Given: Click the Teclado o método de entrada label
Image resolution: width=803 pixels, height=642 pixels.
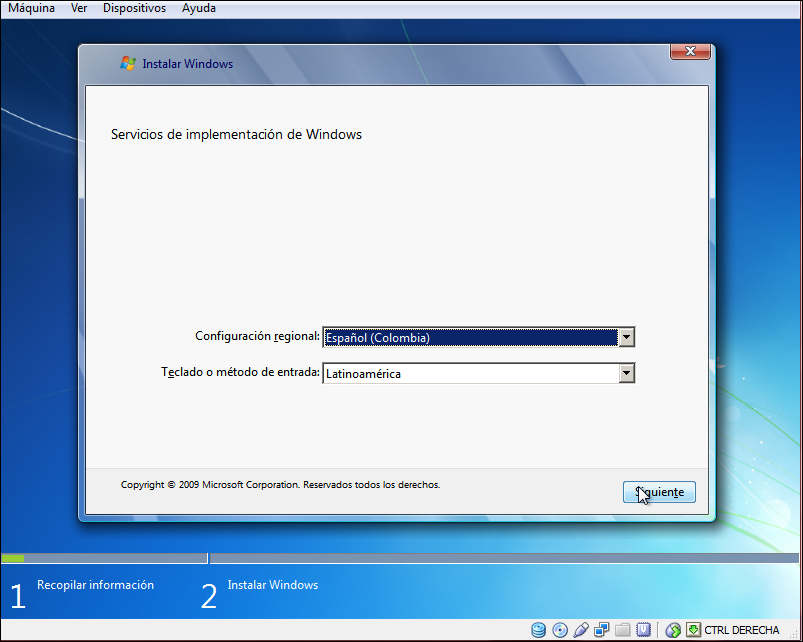Looking at the screenshot, I should pos(240,372).
